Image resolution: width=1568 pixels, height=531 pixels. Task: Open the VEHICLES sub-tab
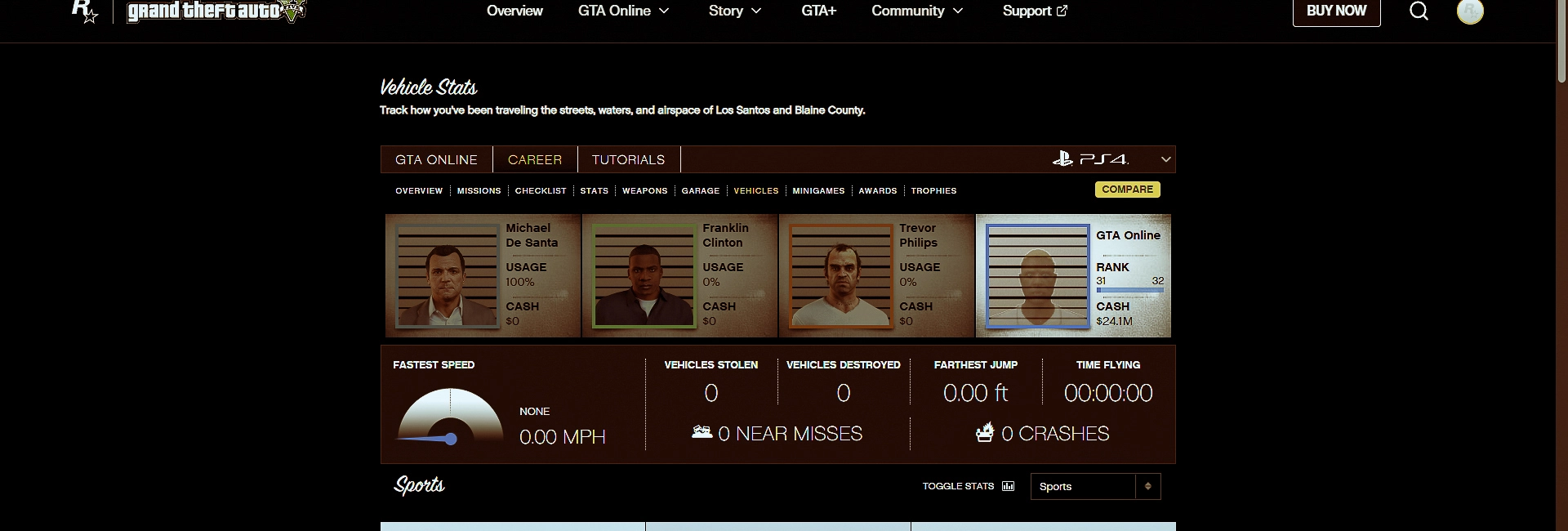pos(756,190)
